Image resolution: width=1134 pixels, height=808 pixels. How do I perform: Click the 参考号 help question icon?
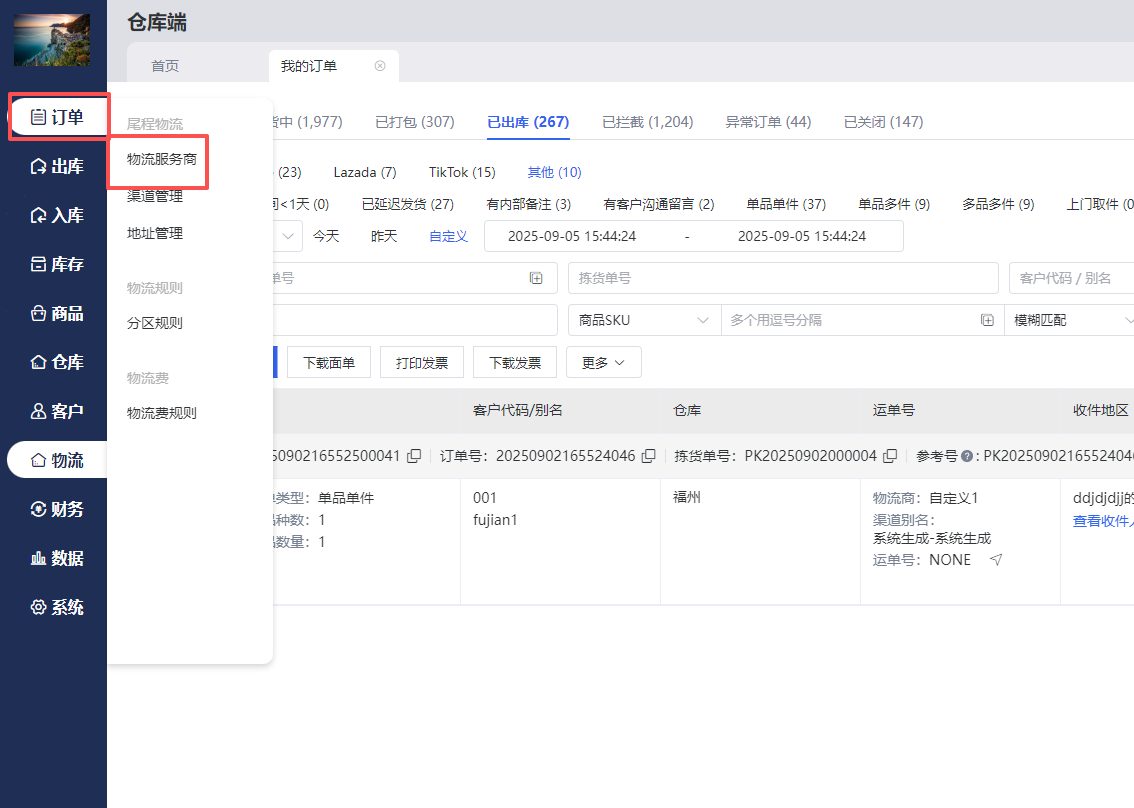(967, 456)
